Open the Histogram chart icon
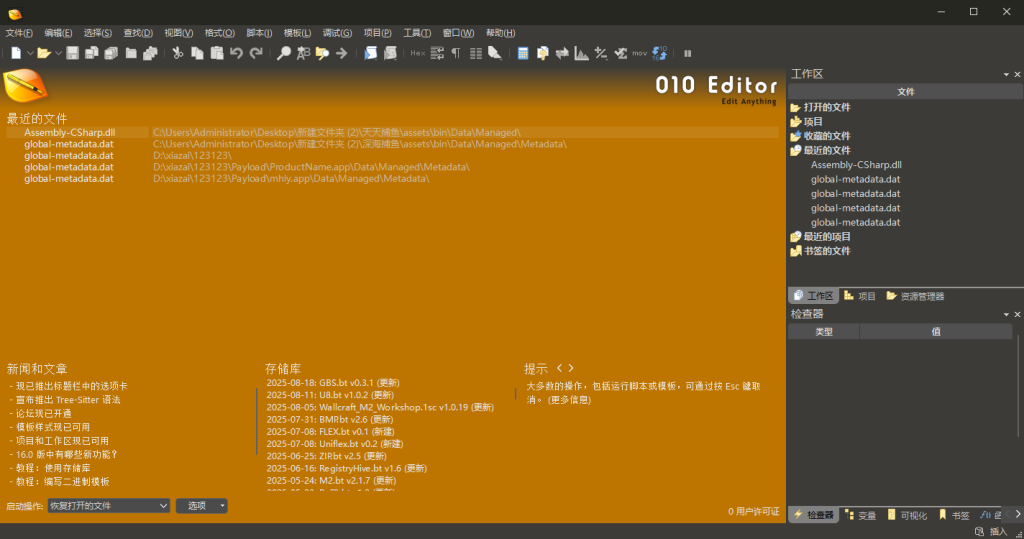Viewport: 1024px width, 539px height. (581, 54)
